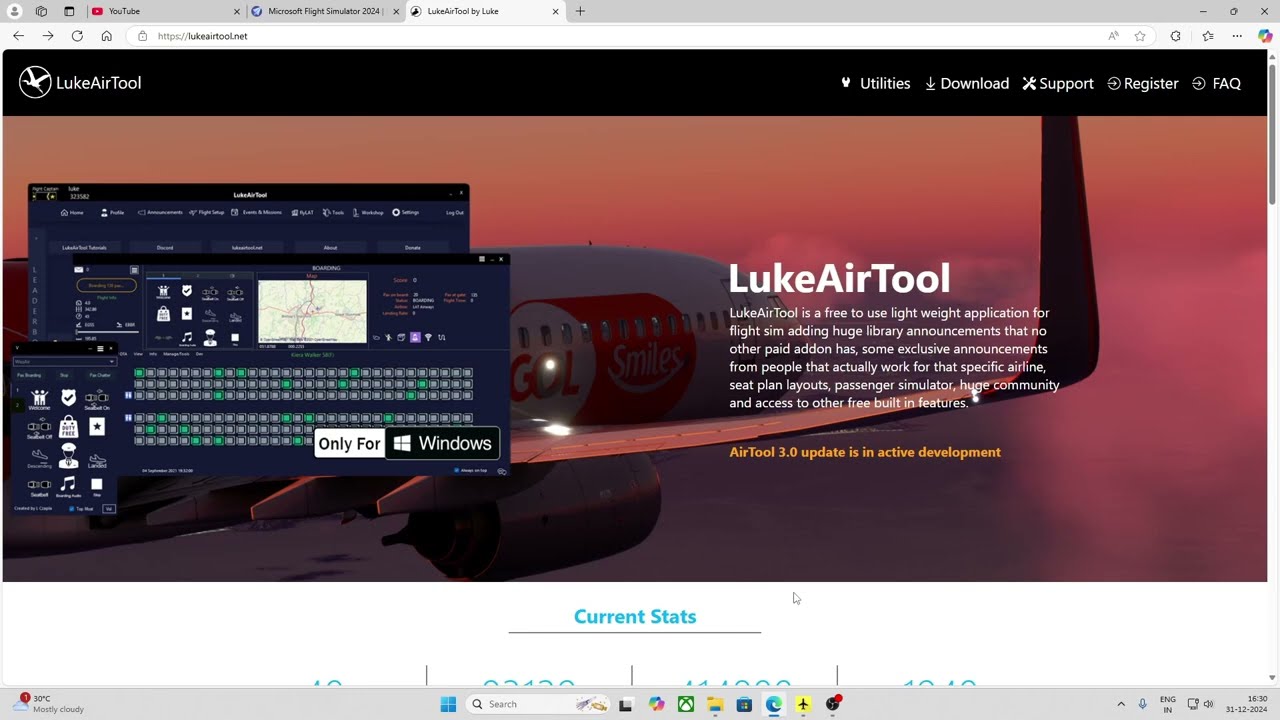This screenshot has height=720, width=1280.
Task: Open the Tab actions menu
Action: point(69,11)
